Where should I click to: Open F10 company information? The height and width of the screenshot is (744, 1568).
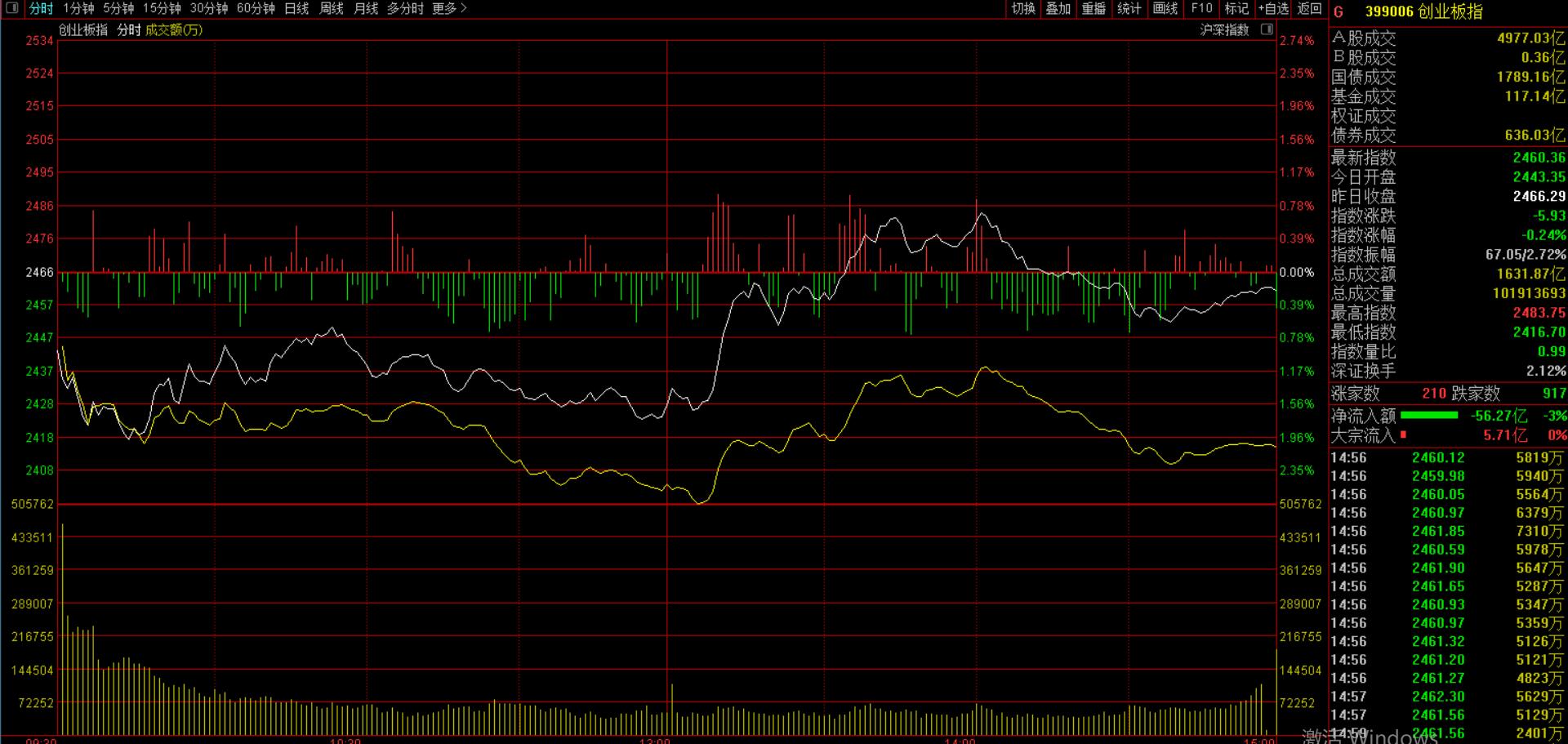[x=1201, y=8]
